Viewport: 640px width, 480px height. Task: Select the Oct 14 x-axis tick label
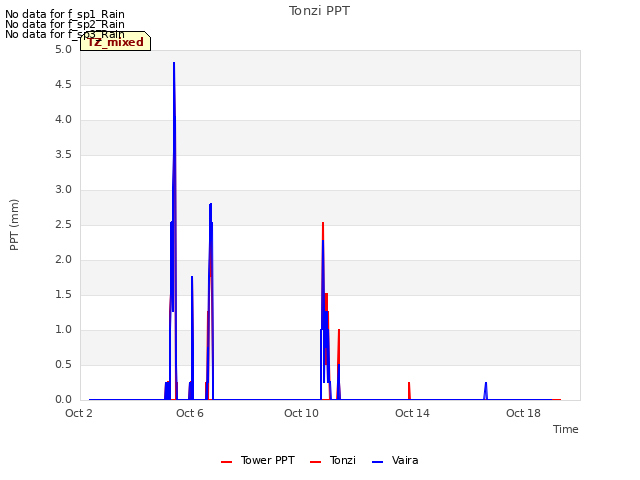pos(412,413)
